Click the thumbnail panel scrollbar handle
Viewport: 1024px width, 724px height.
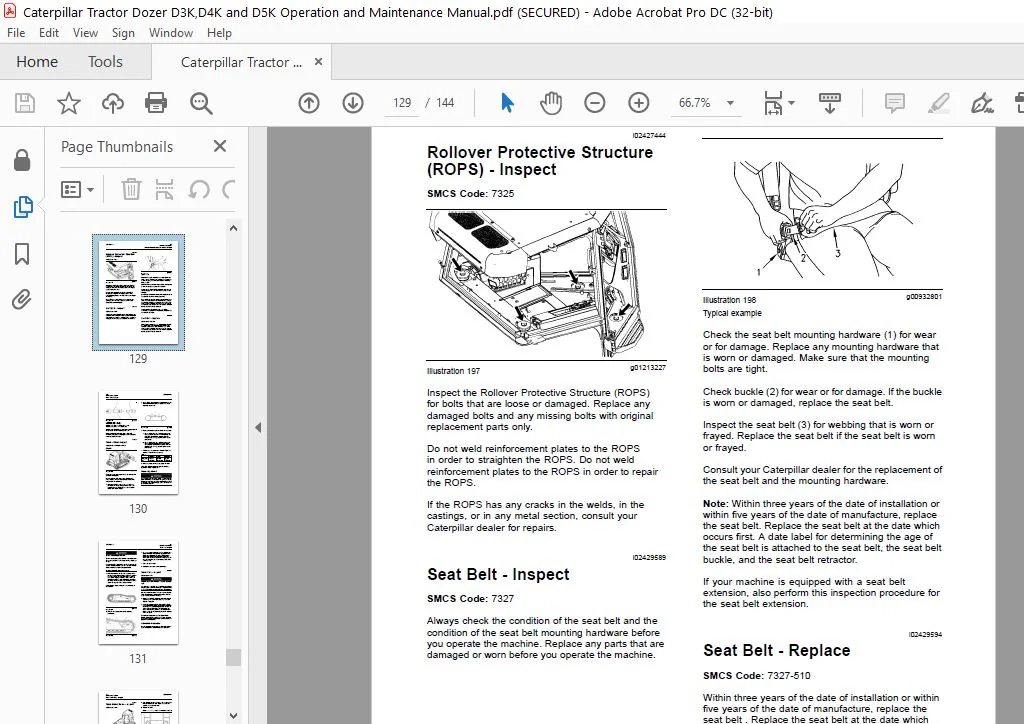tap(234, 657)
